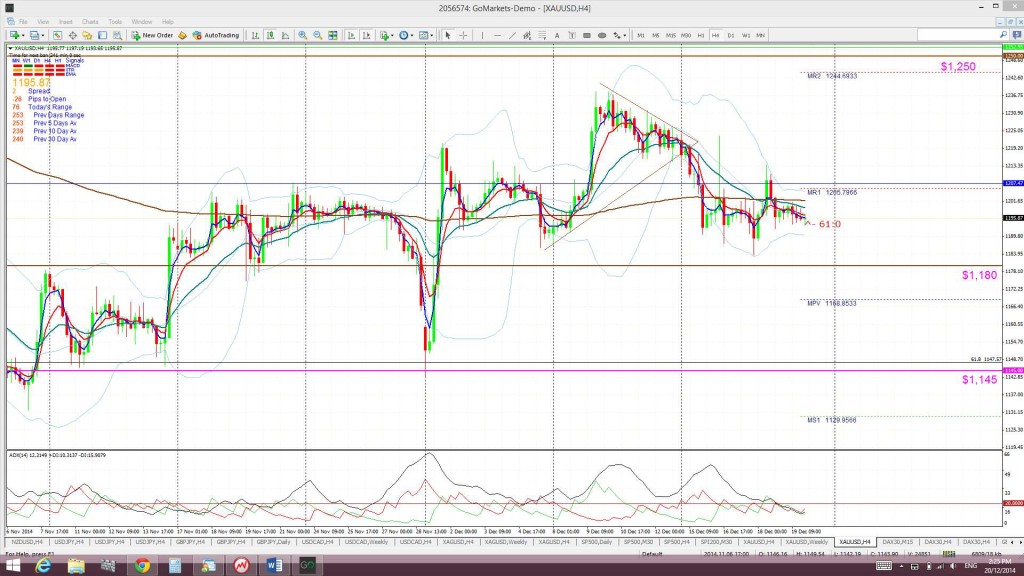Tile chart windows icon

[333, 35]
